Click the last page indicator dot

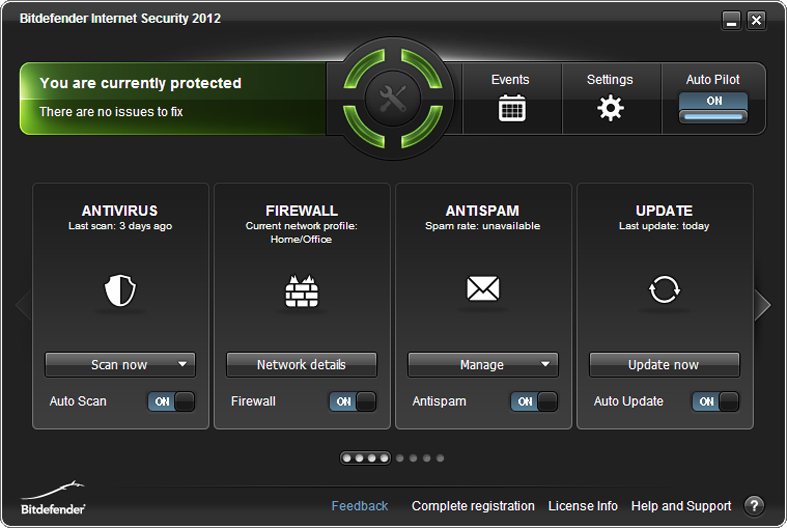pos(440,458)
